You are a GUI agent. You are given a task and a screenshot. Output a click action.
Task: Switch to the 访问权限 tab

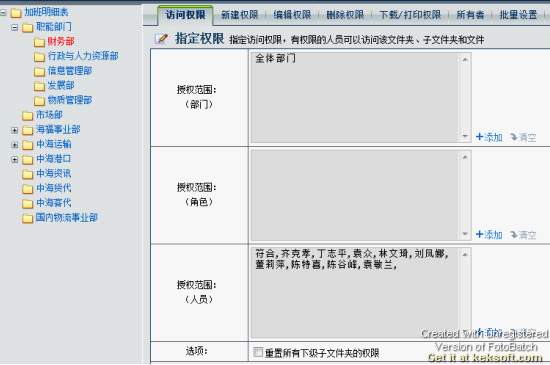(185, 15)
